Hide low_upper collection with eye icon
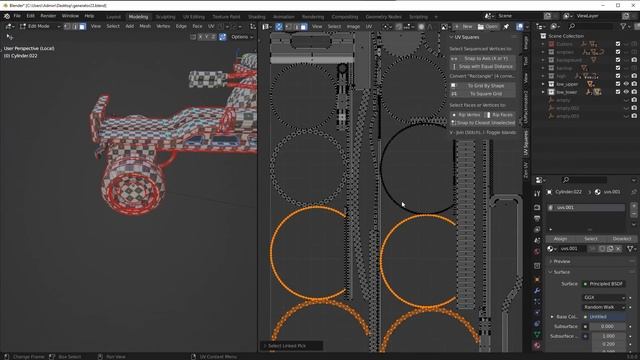The height and width of the screenshot is (360, 640). click(626, 84)
